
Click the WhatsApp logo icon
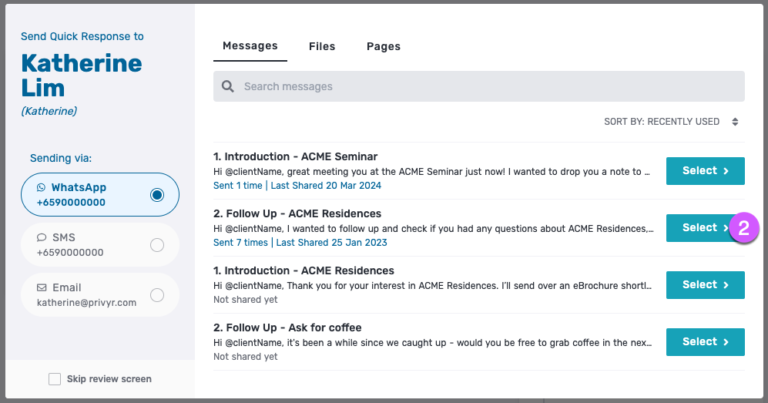(41, 188)
